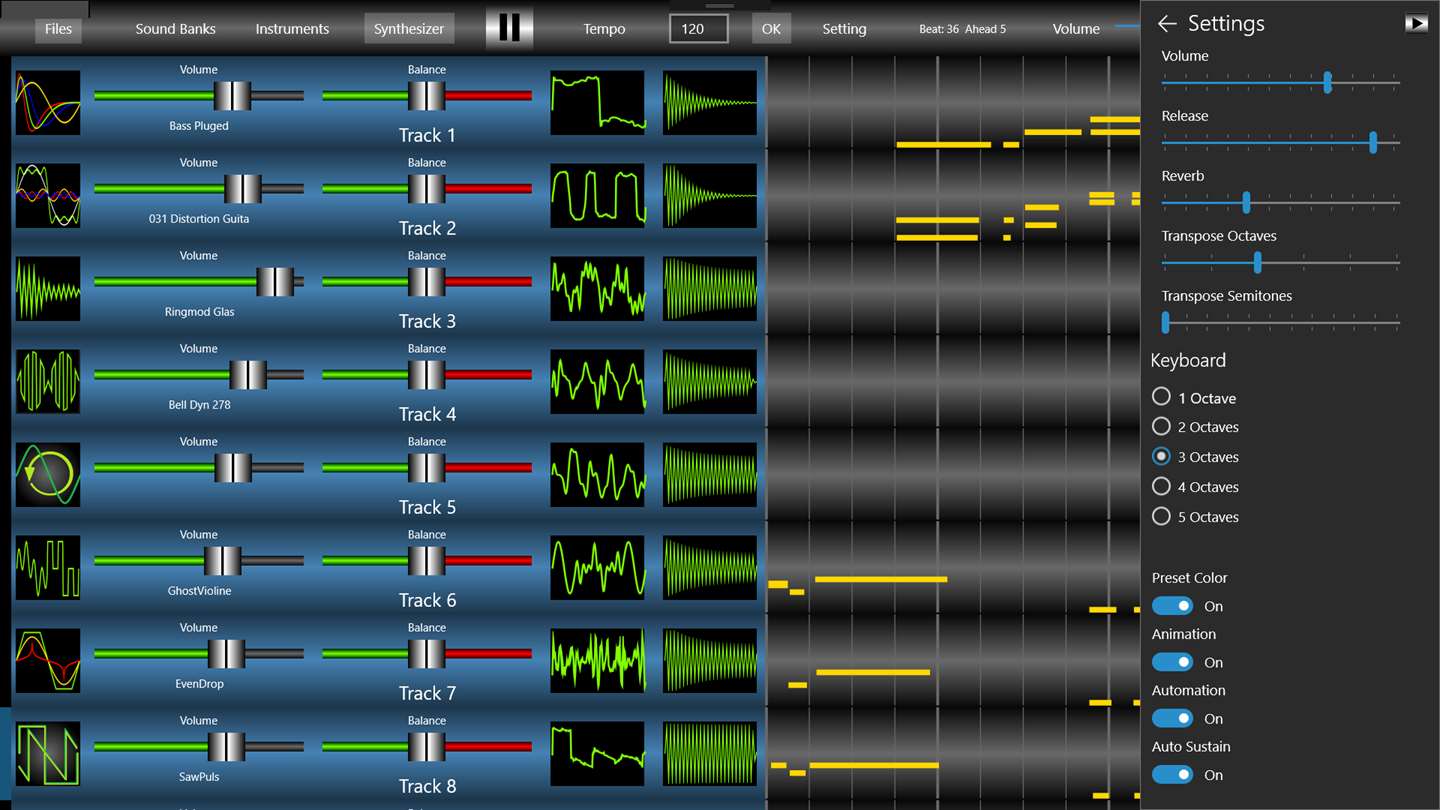Open Track 3 envelope display

[710, 288]
